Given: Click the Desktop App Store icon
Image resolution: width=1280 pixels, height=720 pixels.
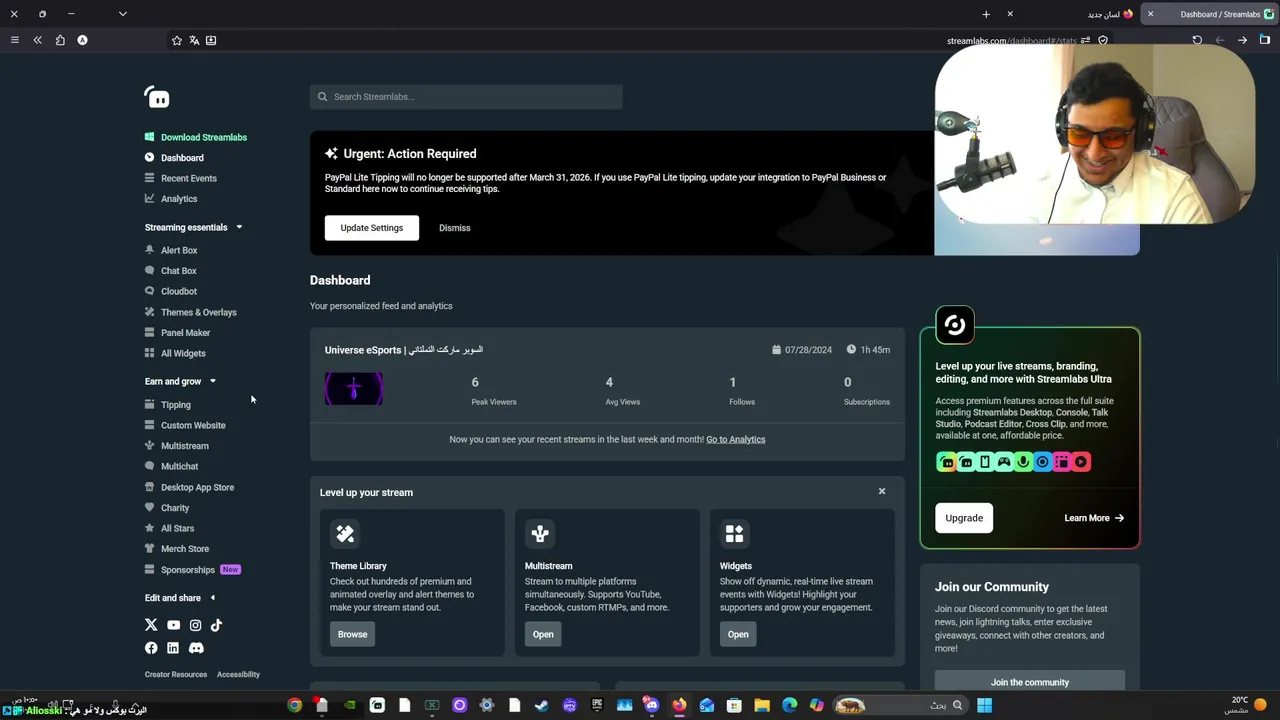Looking at the screenshot, I should pyautogui.click(x=150, y=487).
